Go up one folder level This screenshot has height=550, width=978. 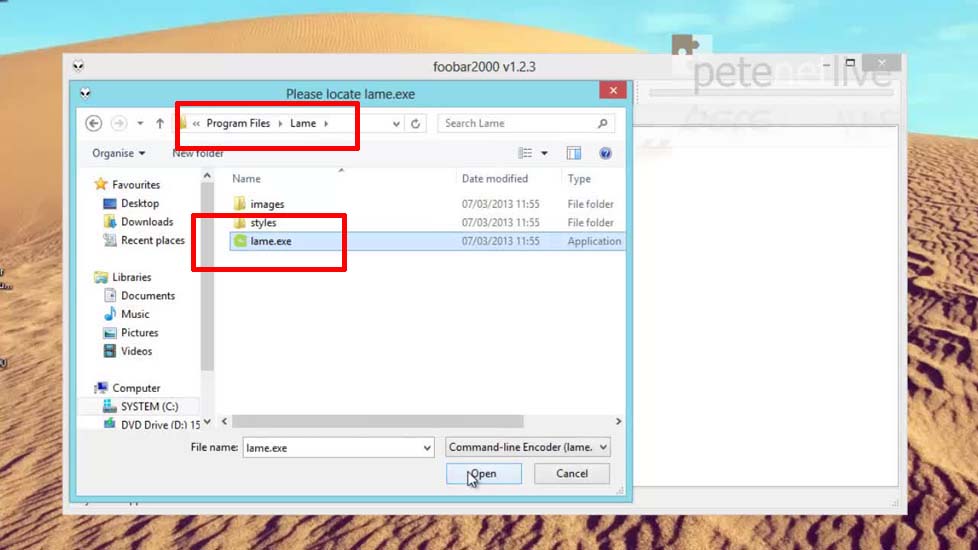(x=160, y=123)
